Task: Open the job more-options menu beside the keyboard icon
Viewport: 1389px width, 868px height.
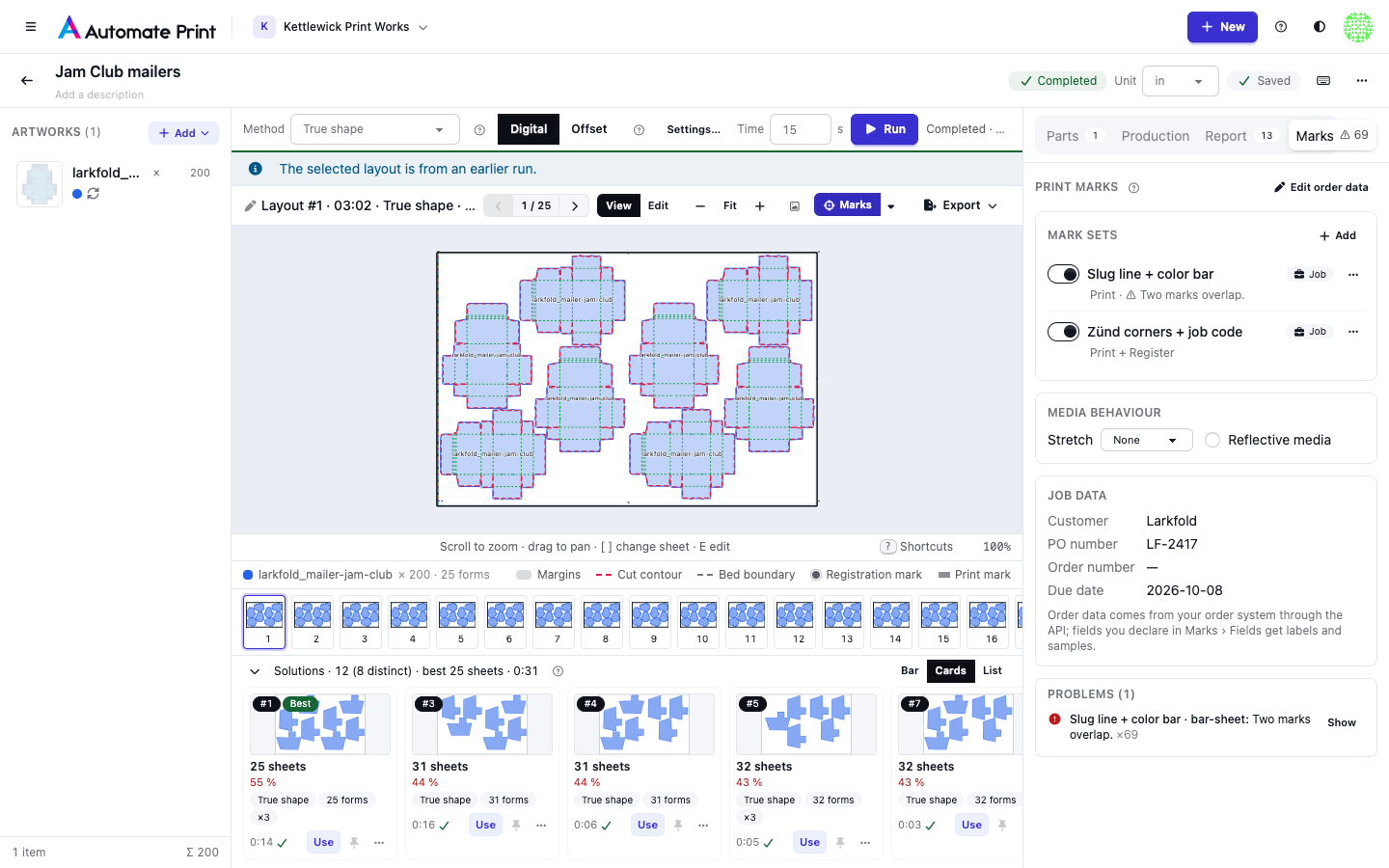Action: point(1362,81)
